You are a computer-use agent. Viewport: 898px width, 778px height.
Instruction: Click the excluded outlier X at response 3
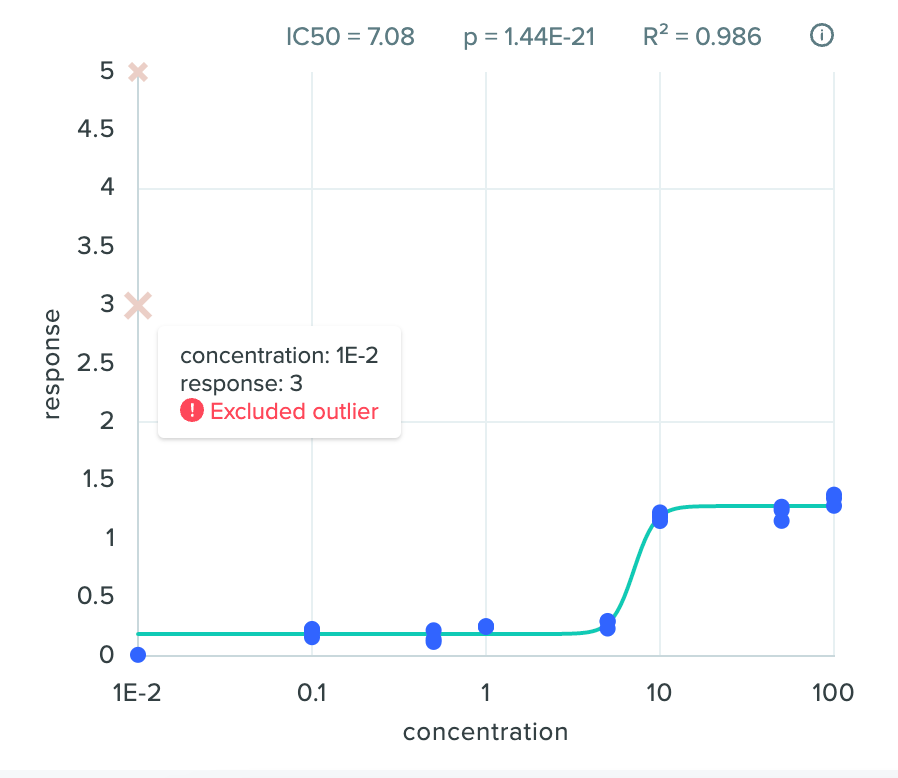pyautogui.click(x=138, y=305)
